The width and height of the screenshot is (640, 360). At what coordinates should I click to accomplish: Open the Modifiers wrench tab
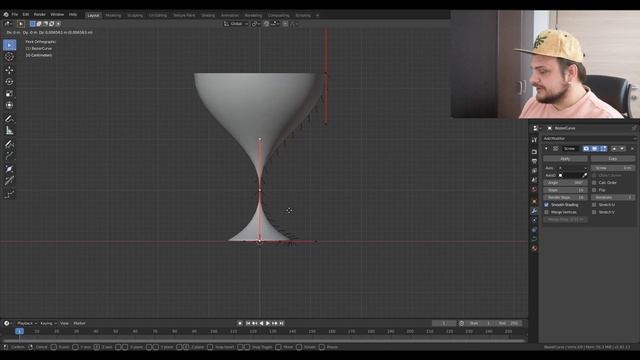coord(534,211)
